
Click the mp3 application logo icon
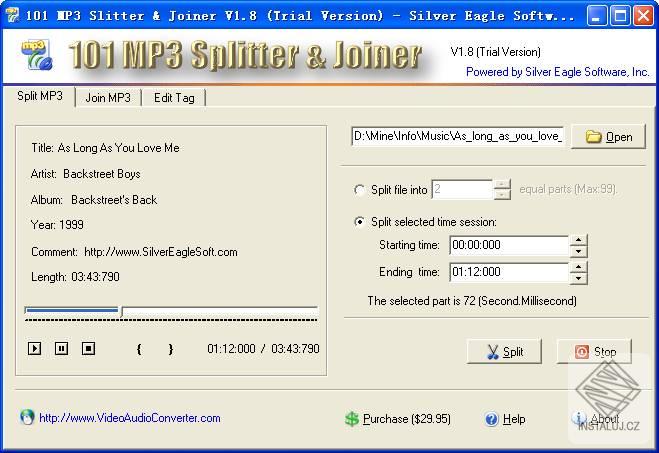(x=37, y=55)
